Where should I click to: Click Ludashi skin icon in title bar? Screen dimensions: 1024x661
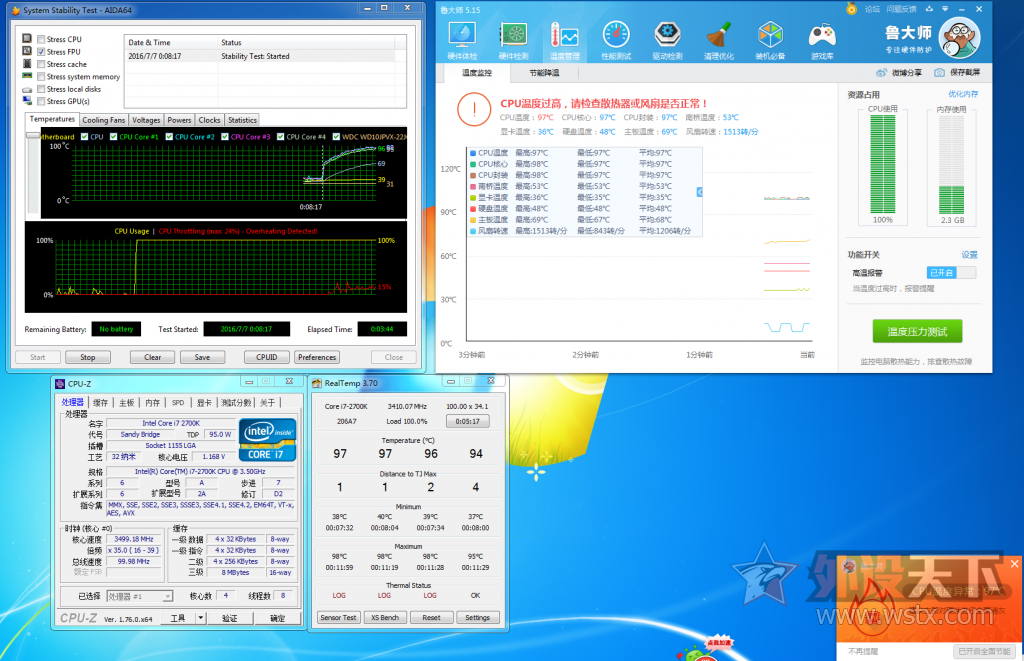(x=929, y=9)
